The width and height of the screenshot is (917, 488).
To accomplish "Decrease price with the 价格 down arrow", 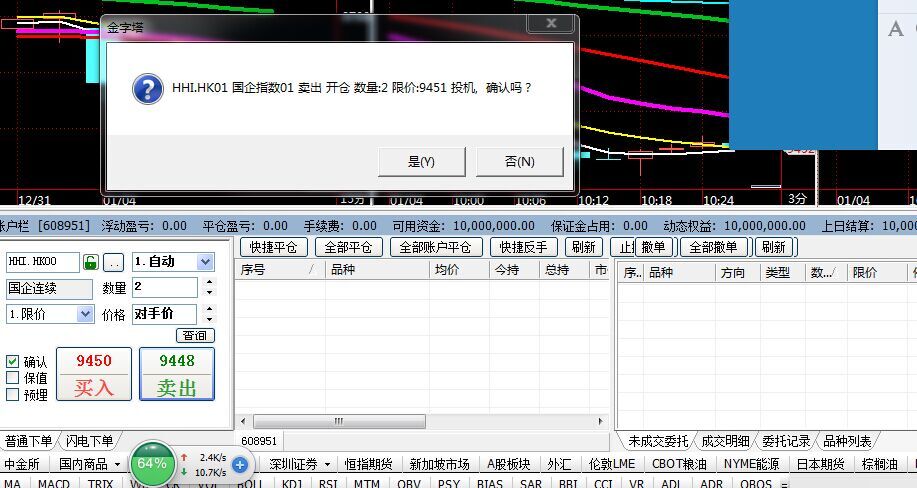I will point(208,319).
